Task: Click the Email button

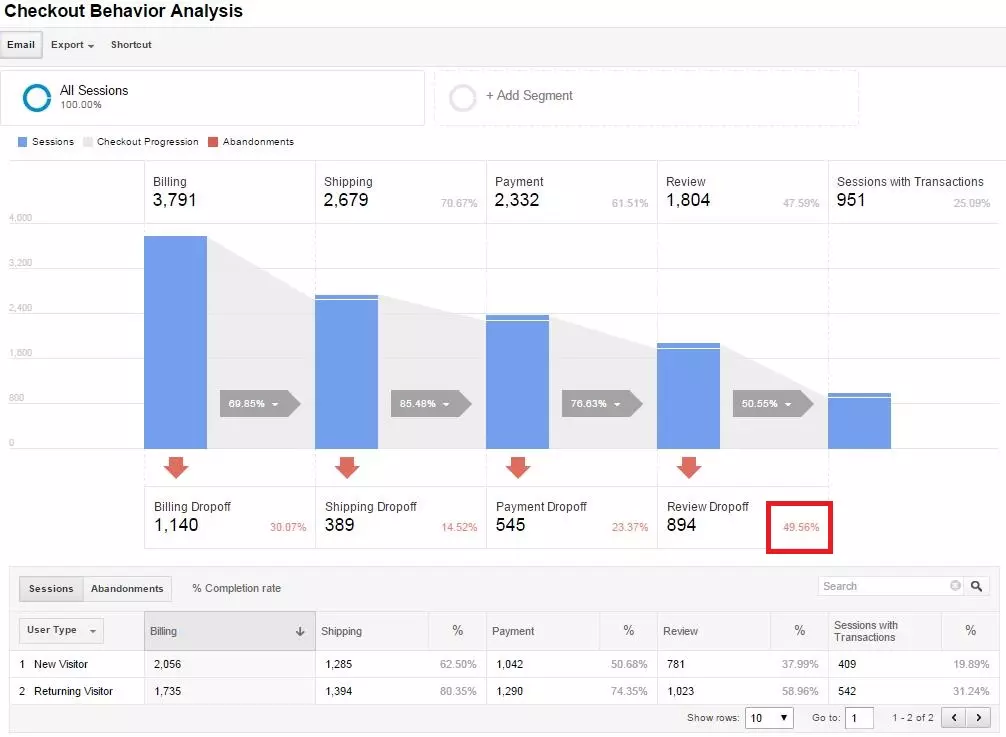Action: pyautogui.click(x=21, y=44)
